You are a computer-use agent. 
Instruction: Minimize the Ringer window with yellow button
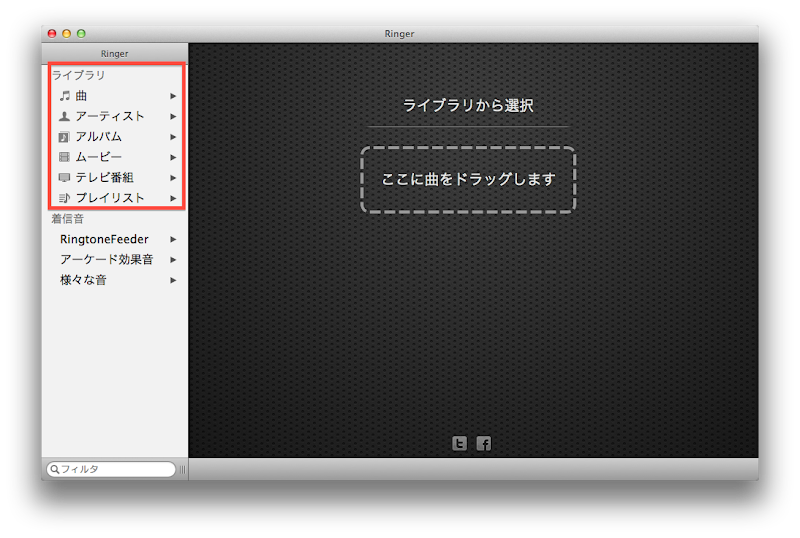click(66, 34)
